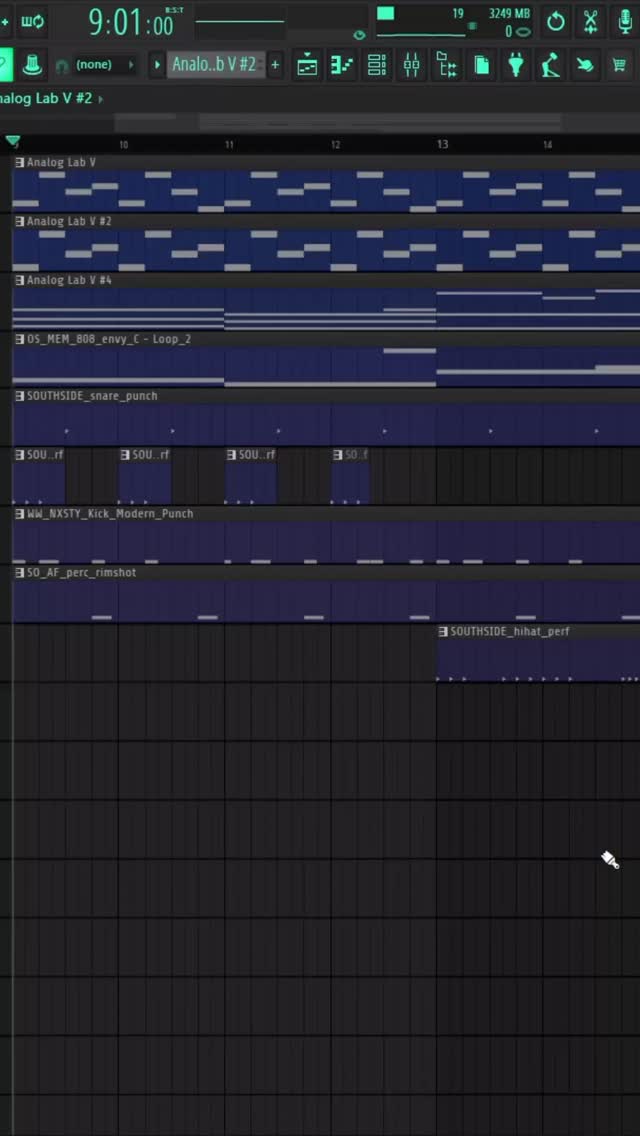Click the microphone recording icon
This screenshot has width=640, height=1136.
pos(626,20)
